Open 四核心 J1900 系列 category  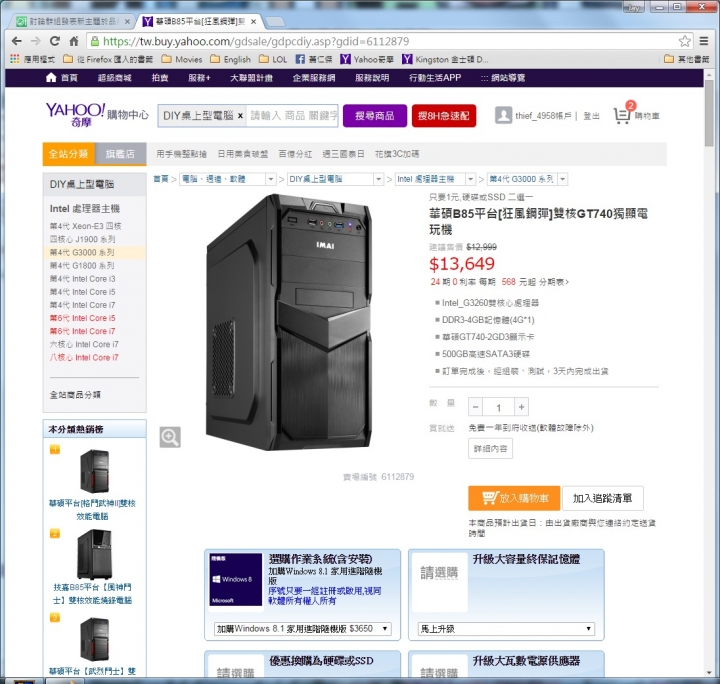tap(83, 239)
